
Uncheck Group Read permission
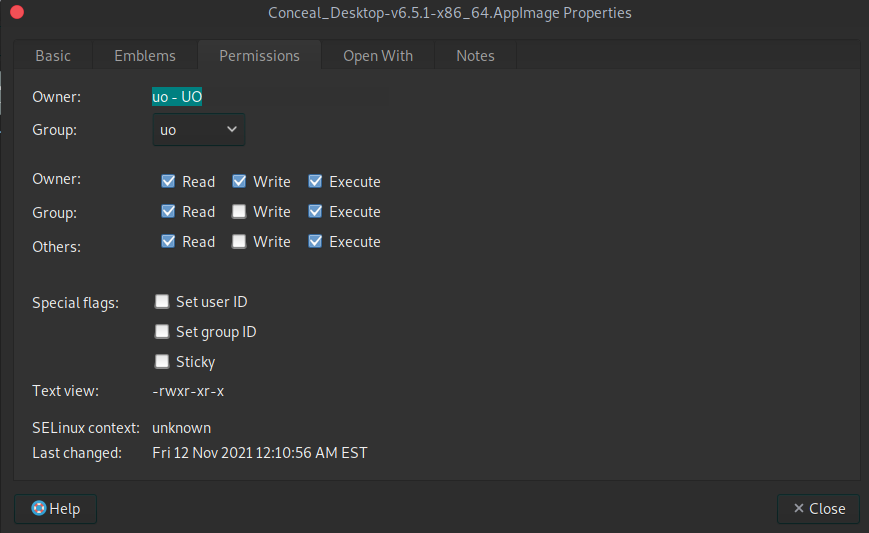click(x=169, y=212)
